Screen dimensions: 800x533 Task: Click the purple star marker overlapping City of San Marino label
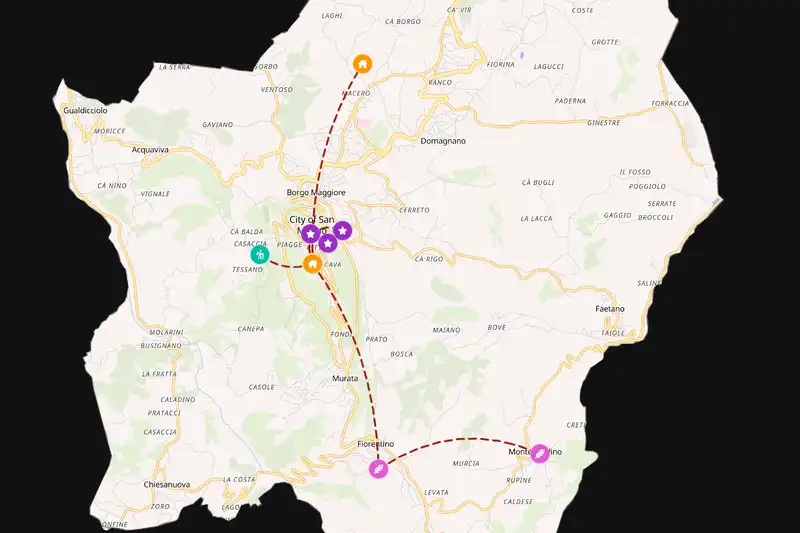[311, 234]
